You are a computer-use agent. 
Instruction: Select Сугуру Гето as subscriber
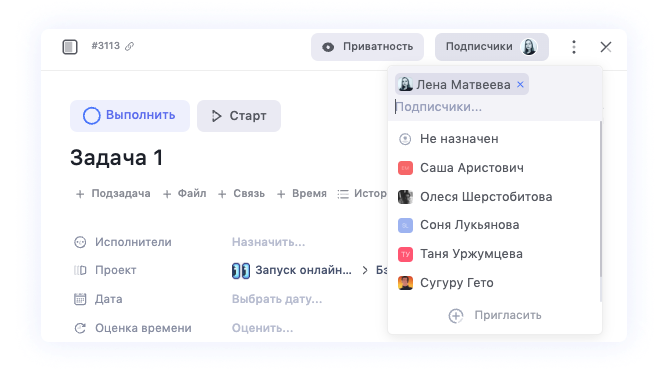(x=494, y=283)
